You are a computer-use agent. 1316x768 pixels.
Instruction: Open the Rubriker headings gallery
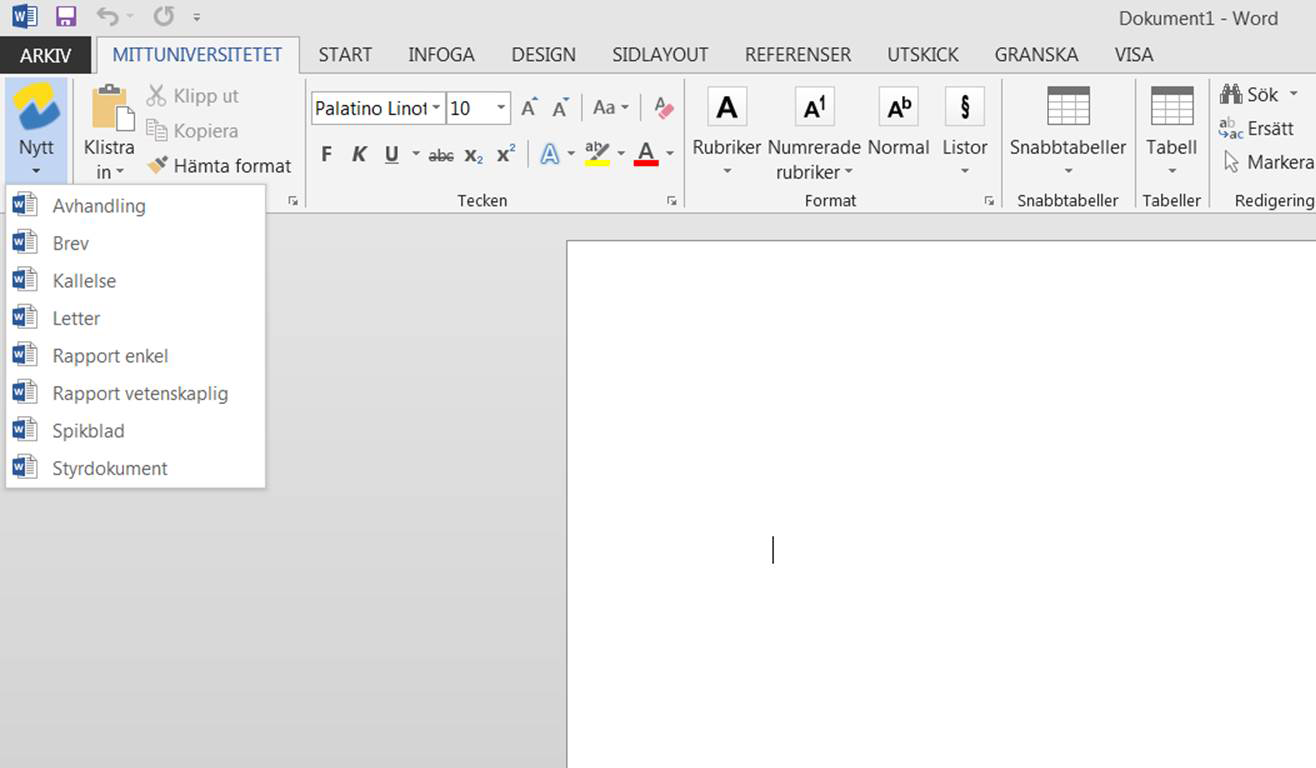coord(727,131)
